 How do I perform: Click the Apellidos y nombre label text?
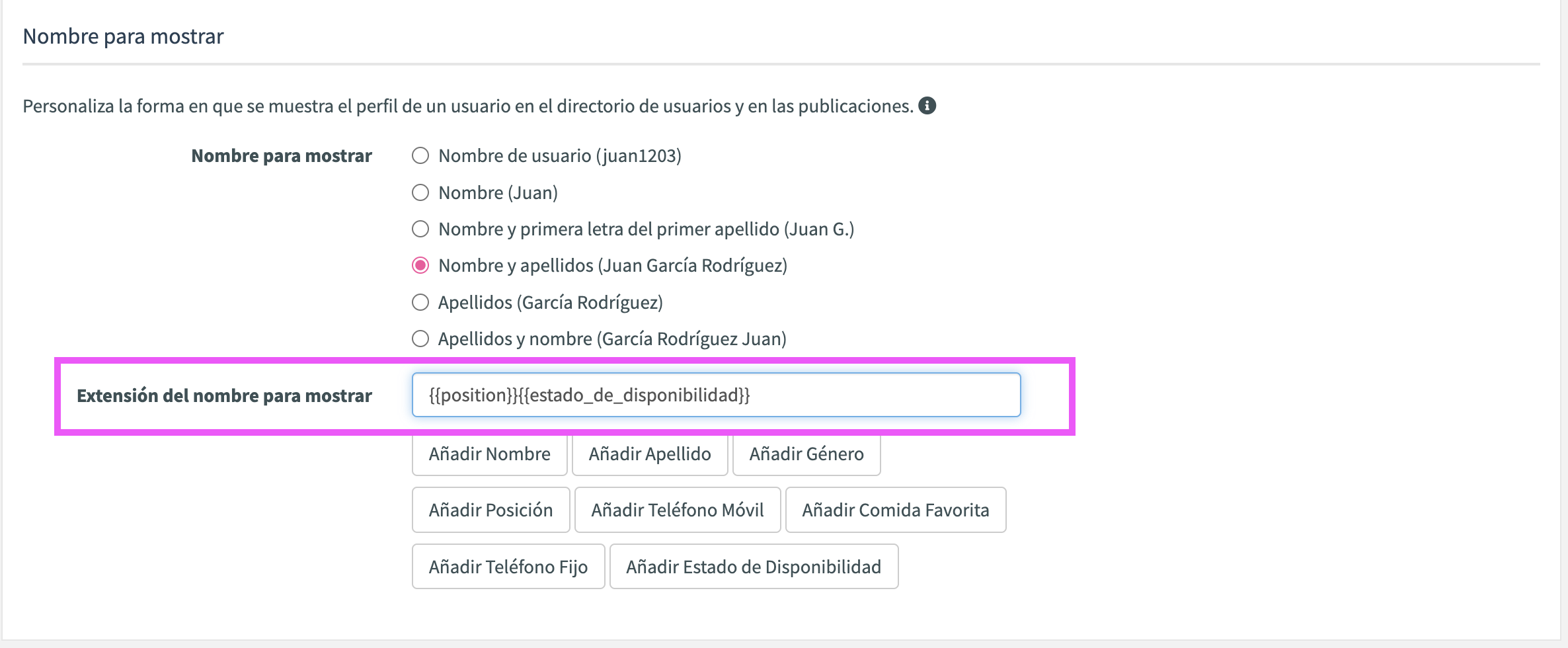[x=612, y=339]
